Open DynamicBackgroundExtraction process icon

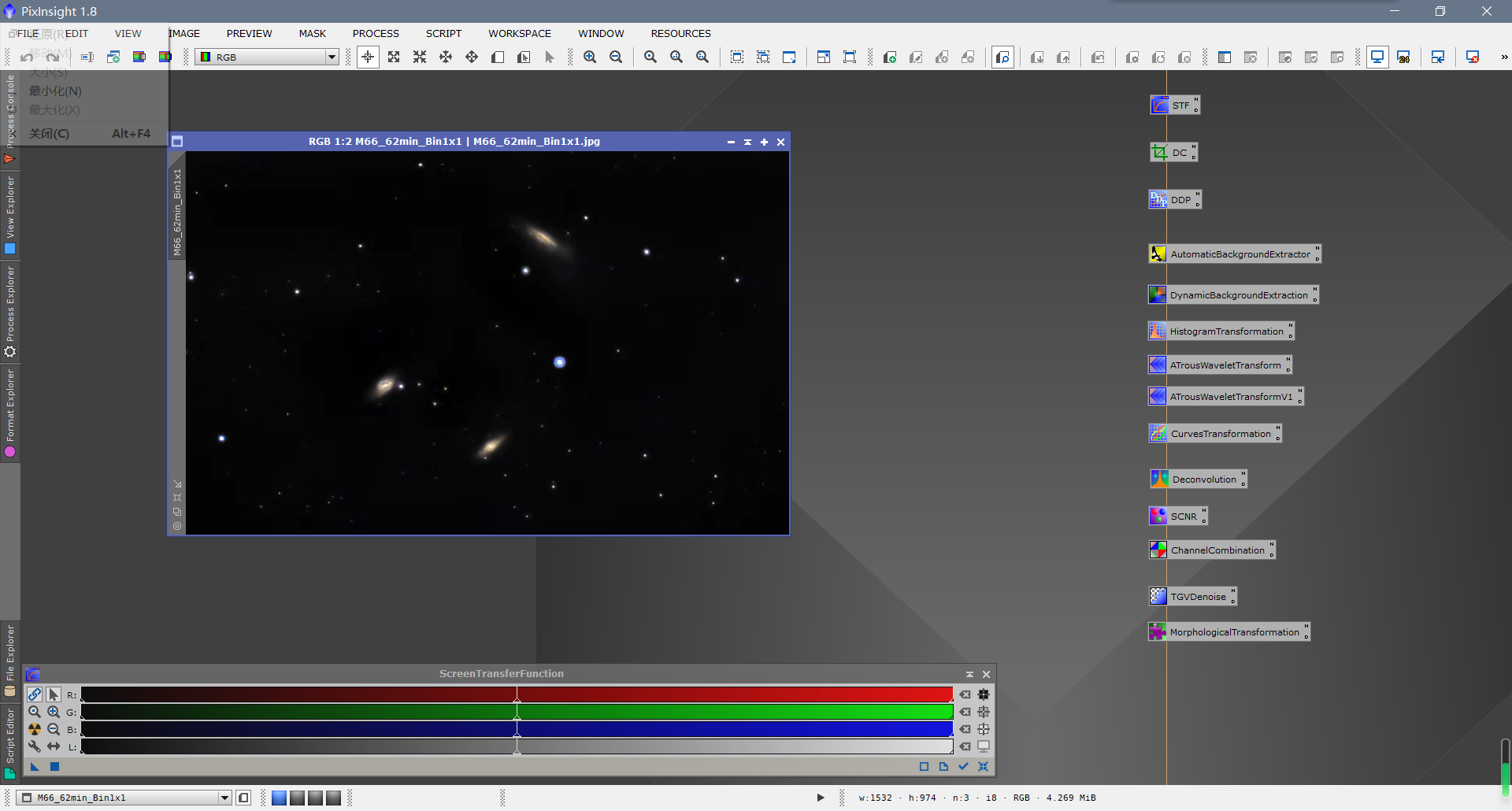tap(1233, 294)
